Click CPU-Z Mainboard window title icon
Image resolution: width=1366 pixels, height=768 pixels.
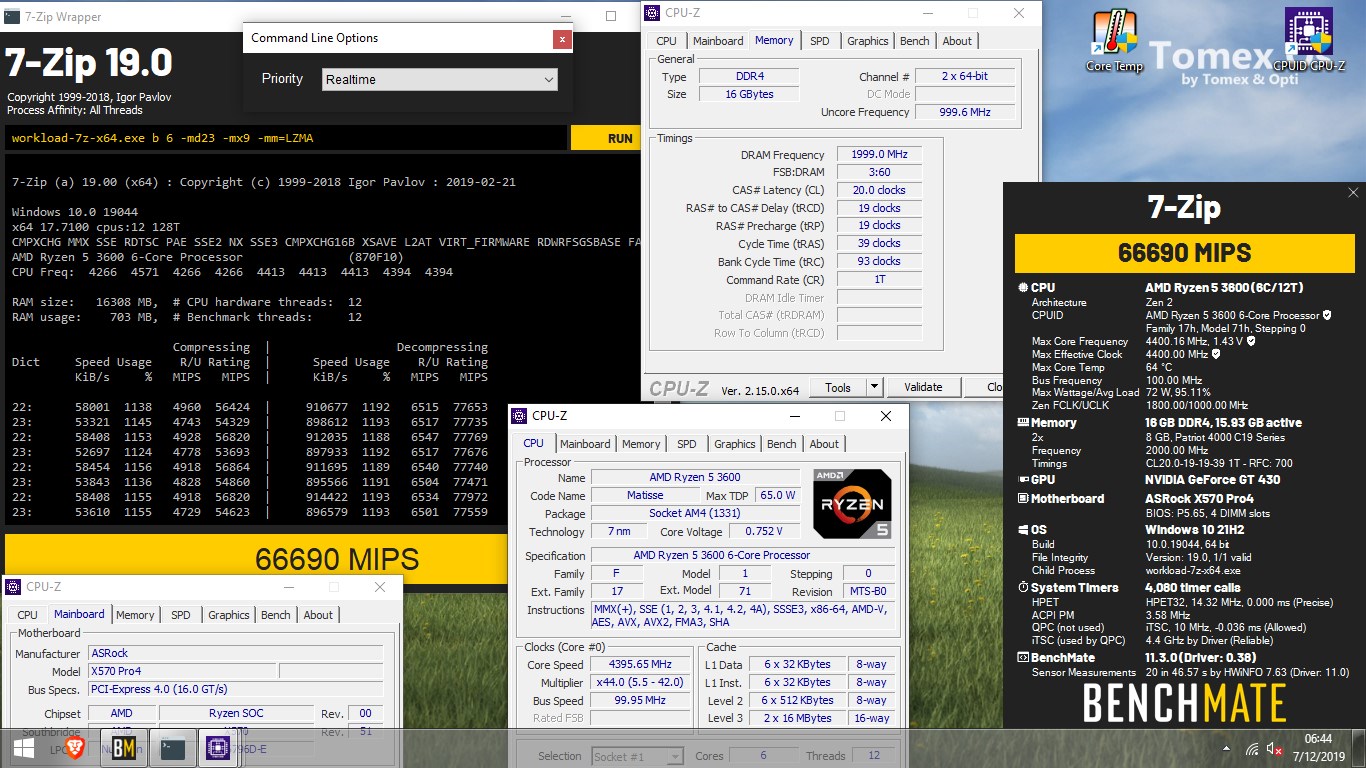pos(14,587)
